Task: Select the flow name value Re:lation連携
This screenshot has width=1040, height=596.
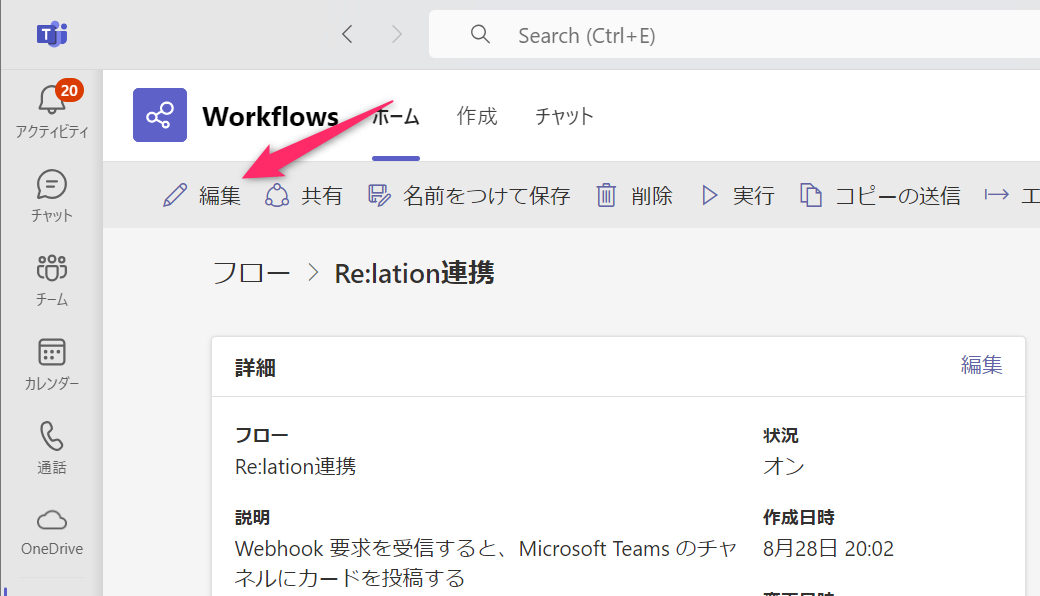Action: pyautogui.click(x=295, y=467)
